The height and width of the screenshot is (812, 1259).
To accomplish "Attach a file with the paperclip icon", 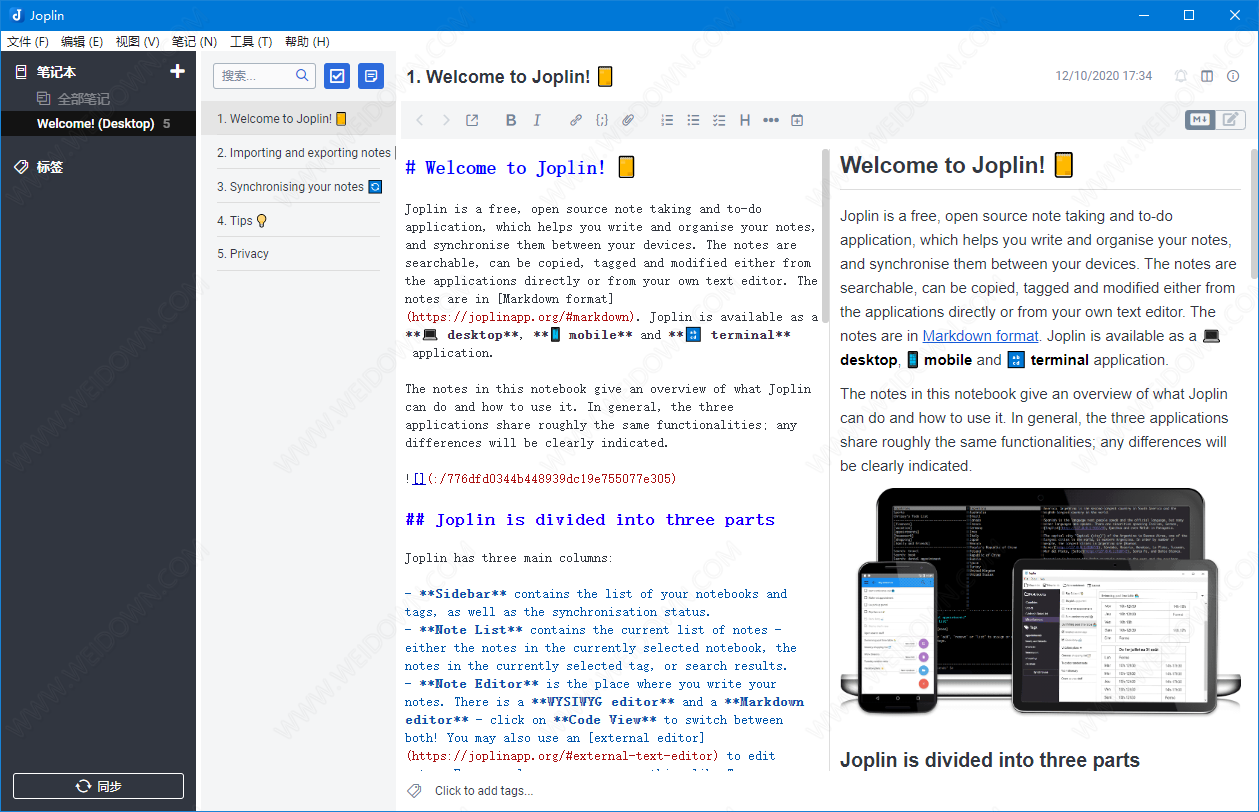I will [628, 120].
